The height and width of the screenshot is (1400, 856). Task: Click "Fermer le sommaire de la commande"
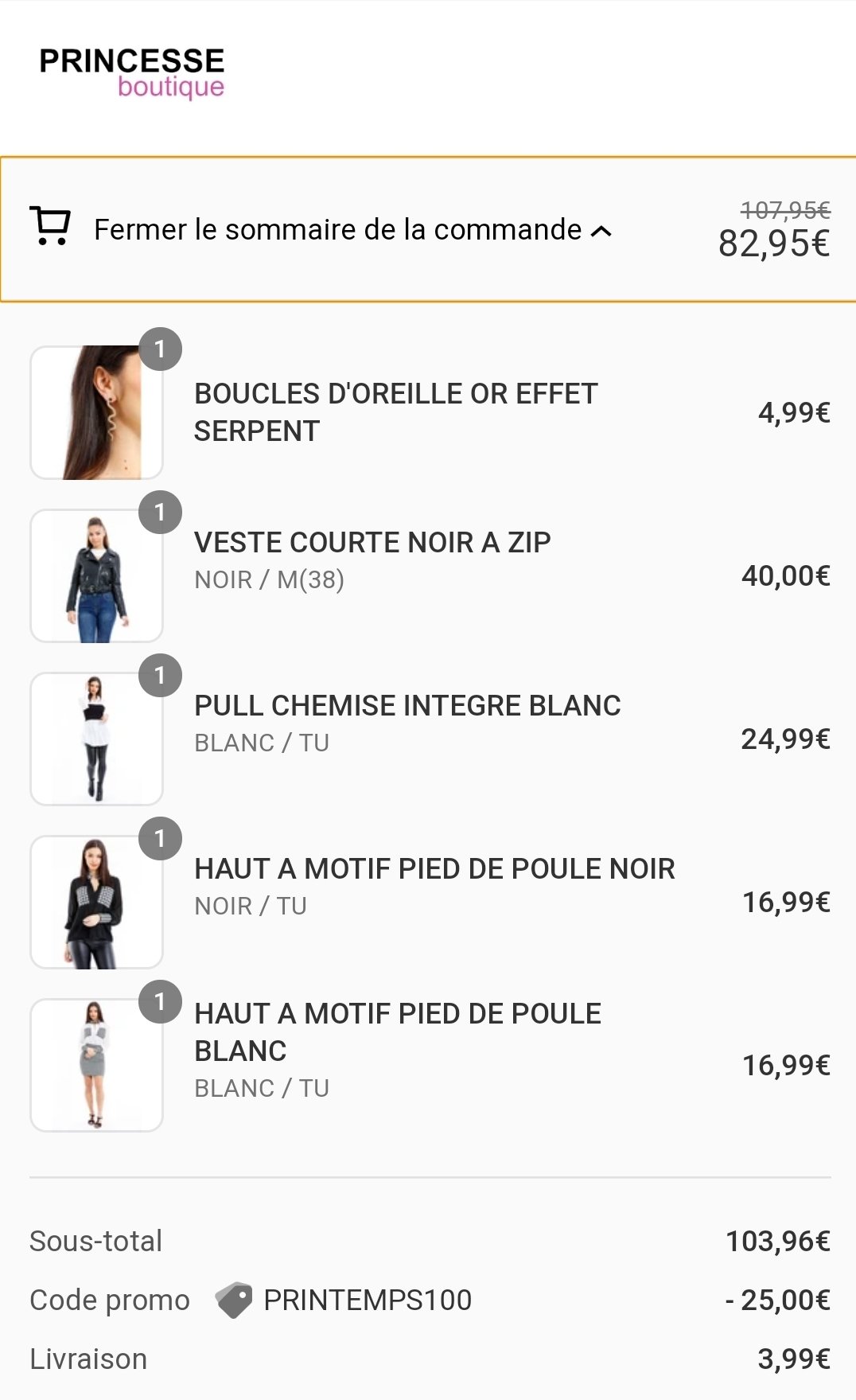(337, 230)
